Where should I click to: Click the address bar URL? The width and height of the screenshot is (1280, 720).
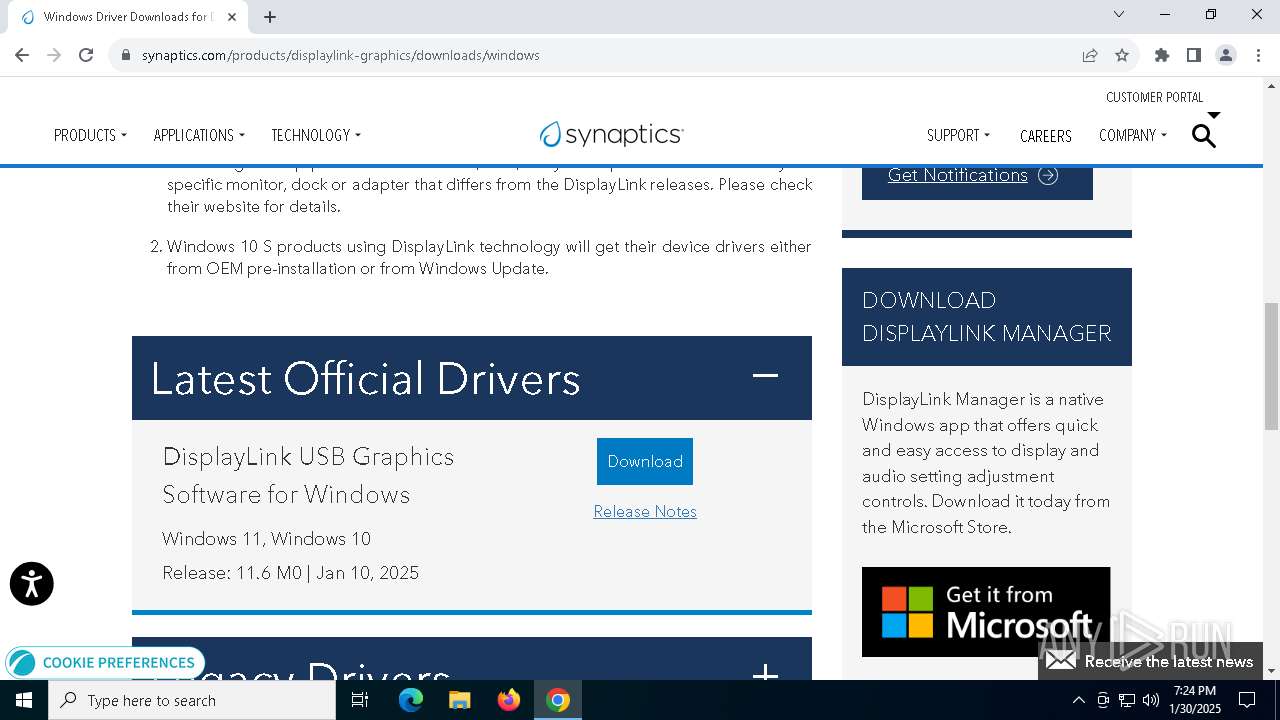[x=341, y=55]
